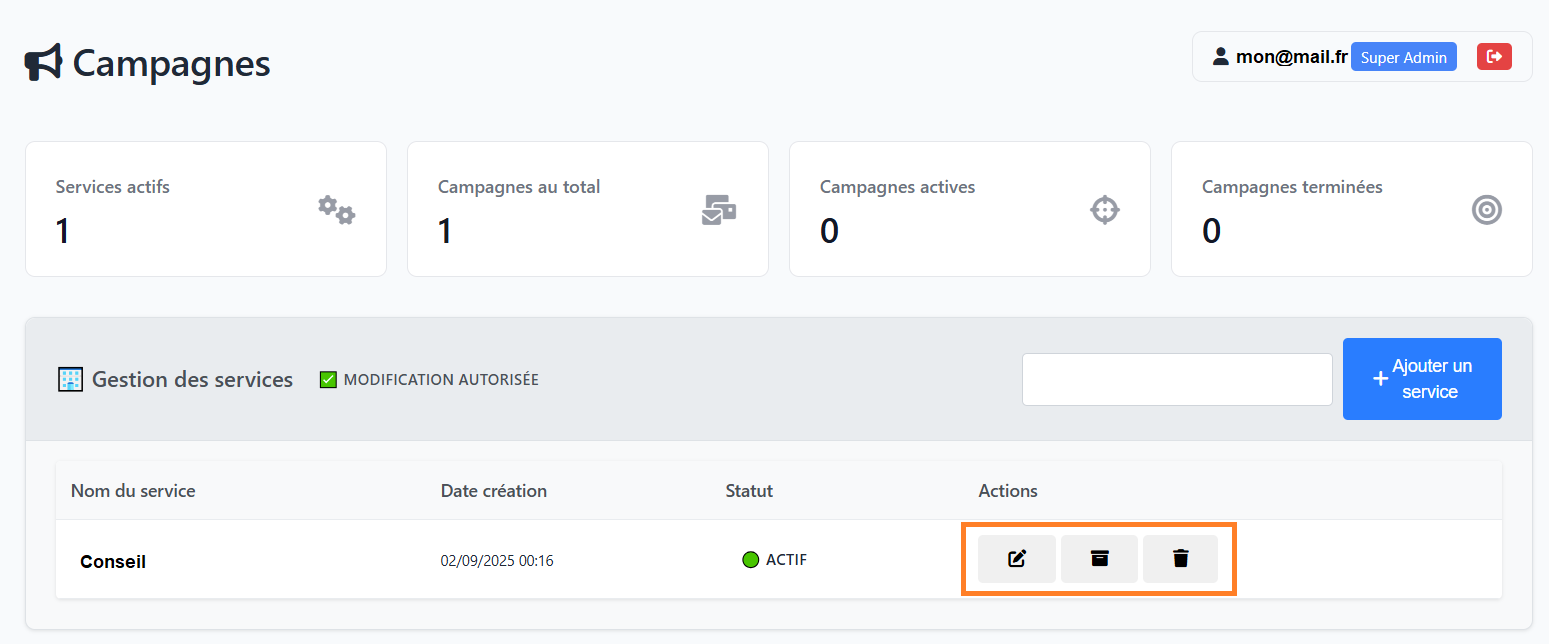
Task: Click the Date création column header
Action: [x=494, y=491]
